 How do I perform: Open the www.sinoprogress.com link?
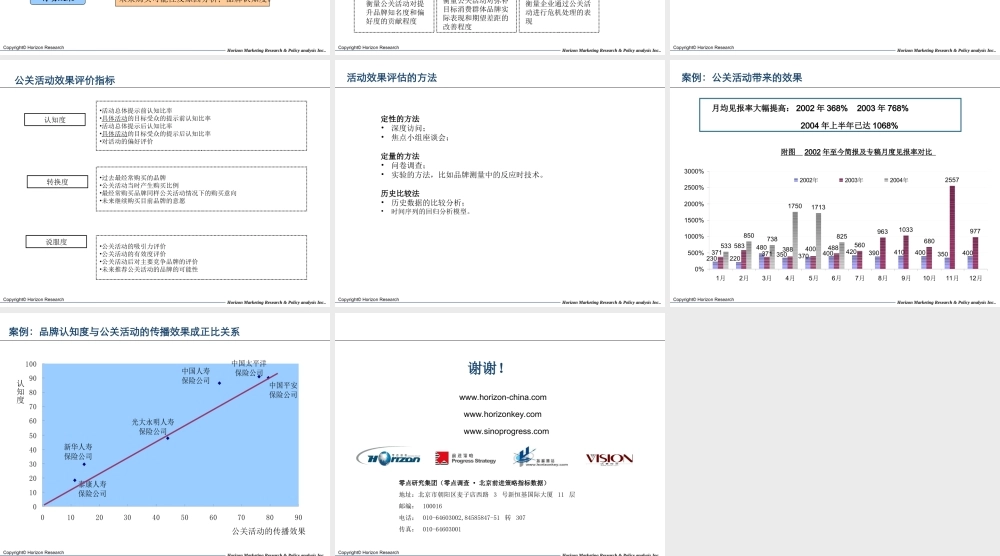point(506,432)
